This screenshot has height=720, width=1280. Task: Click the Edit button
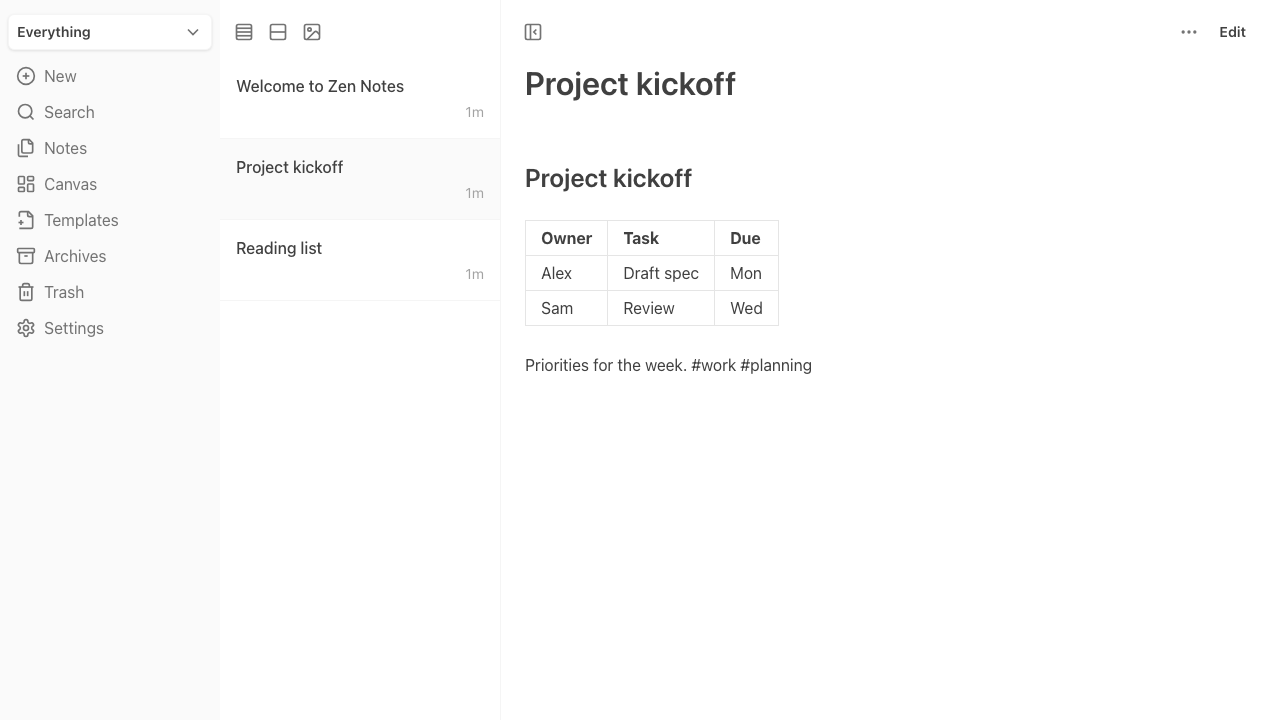[1232, 32]
